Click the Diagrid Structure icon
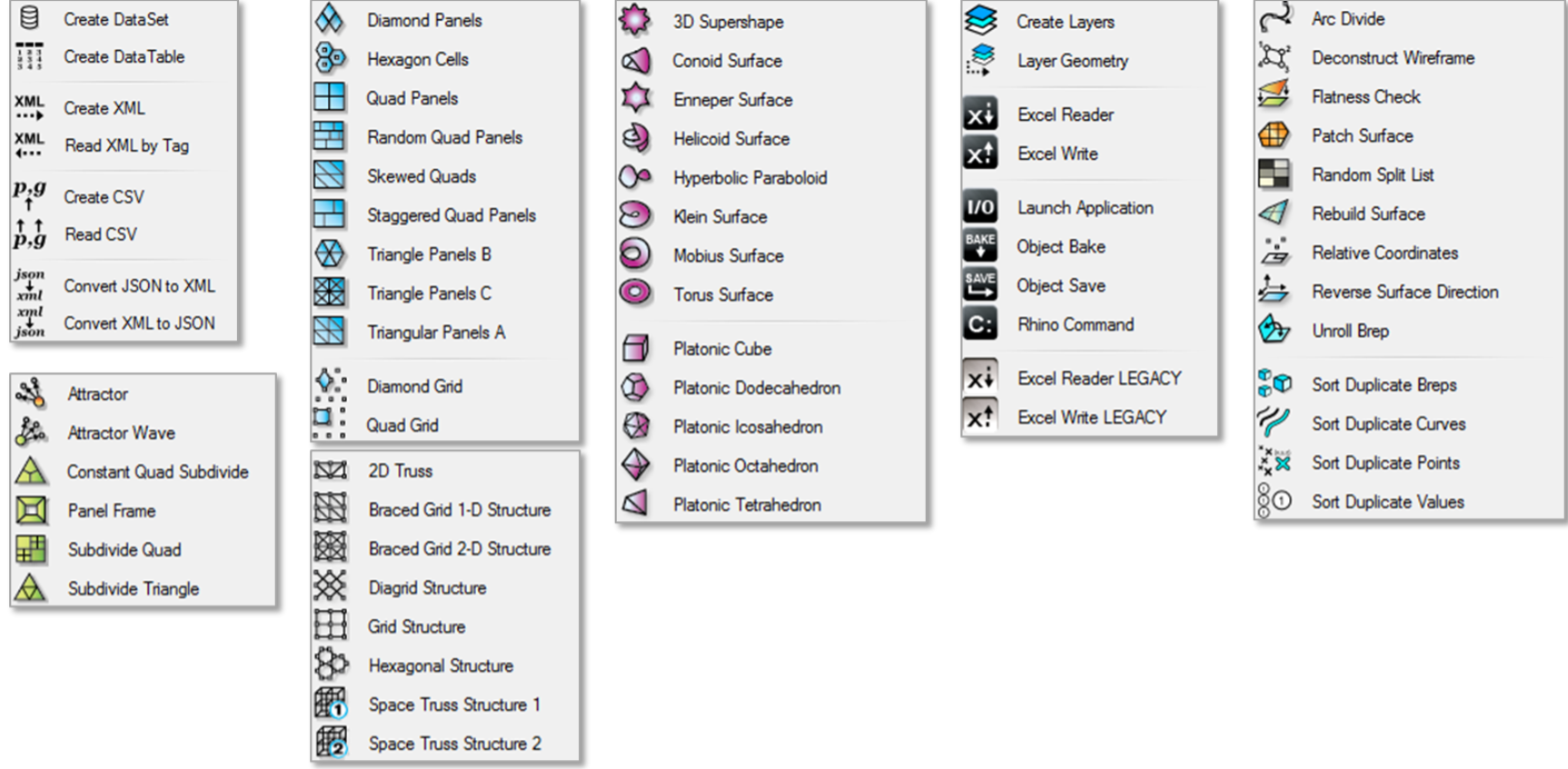Viewport: 1568px width, 769px height. point(331,587)
